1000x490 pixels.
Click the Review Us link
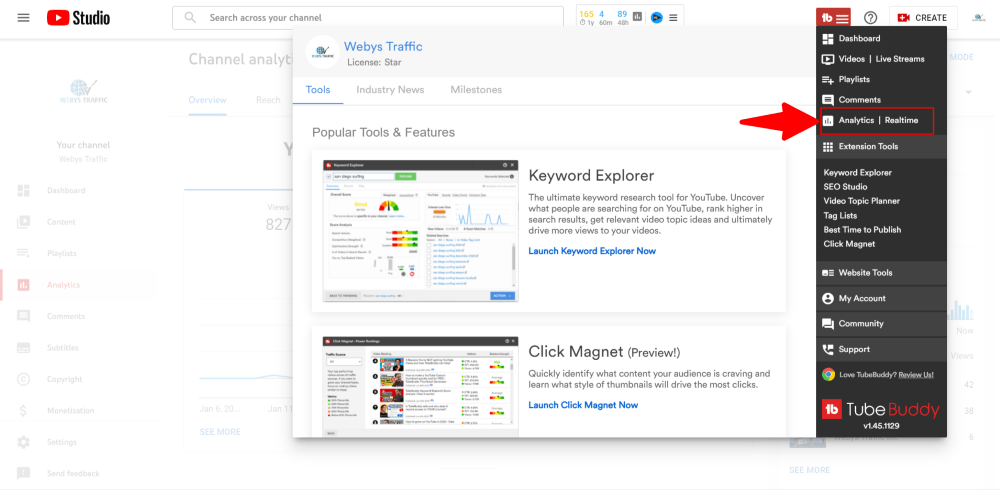916,375
